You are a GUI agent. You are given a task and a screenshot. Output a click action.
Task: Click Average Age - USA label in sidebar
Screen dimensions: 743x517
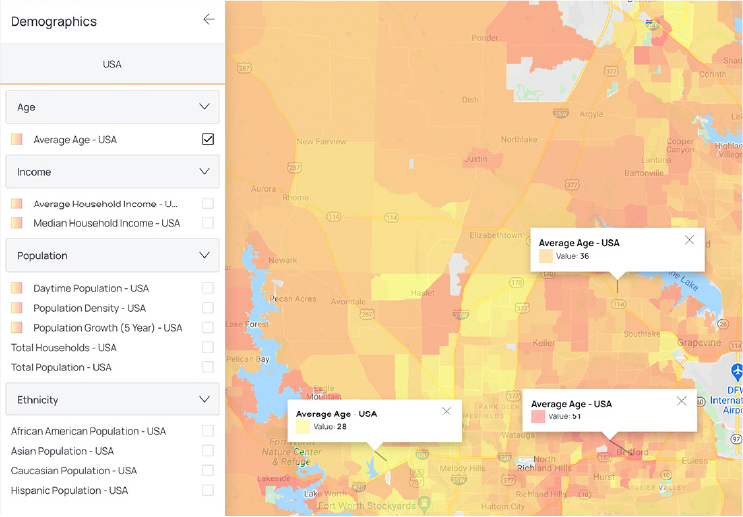(75, 140)
